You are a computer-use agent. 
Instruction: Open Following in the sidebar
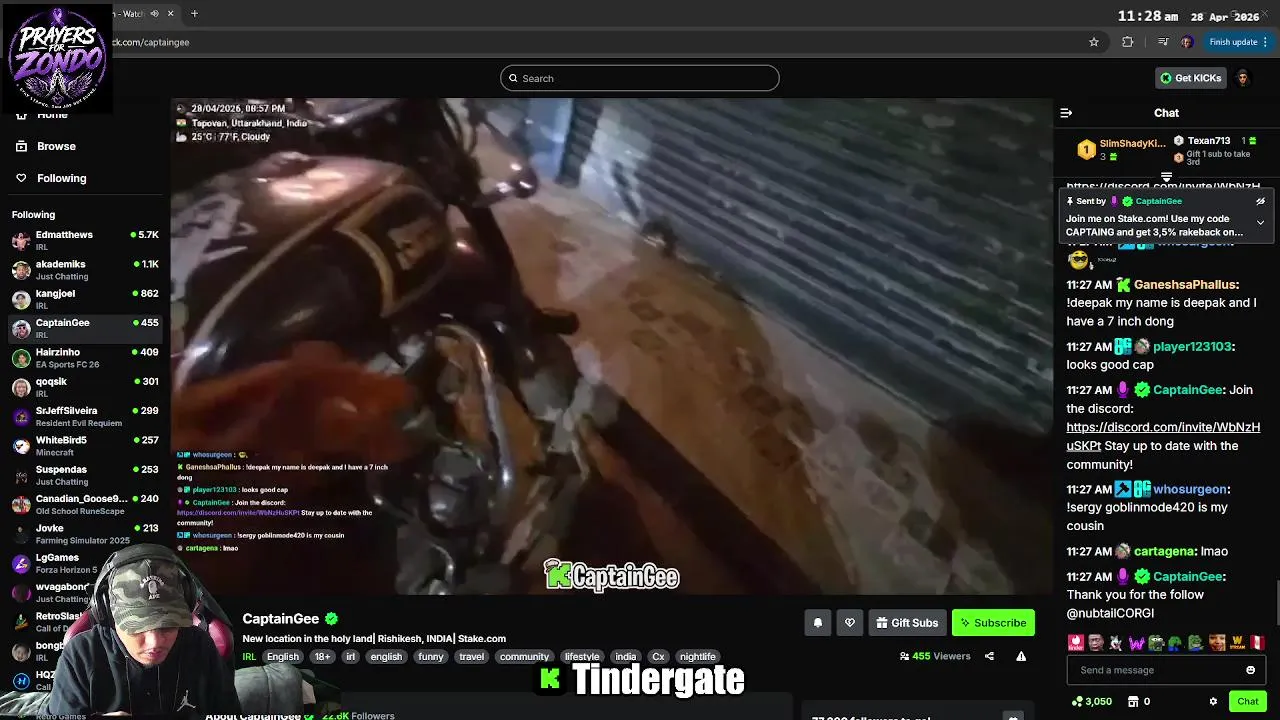point(61,178)
